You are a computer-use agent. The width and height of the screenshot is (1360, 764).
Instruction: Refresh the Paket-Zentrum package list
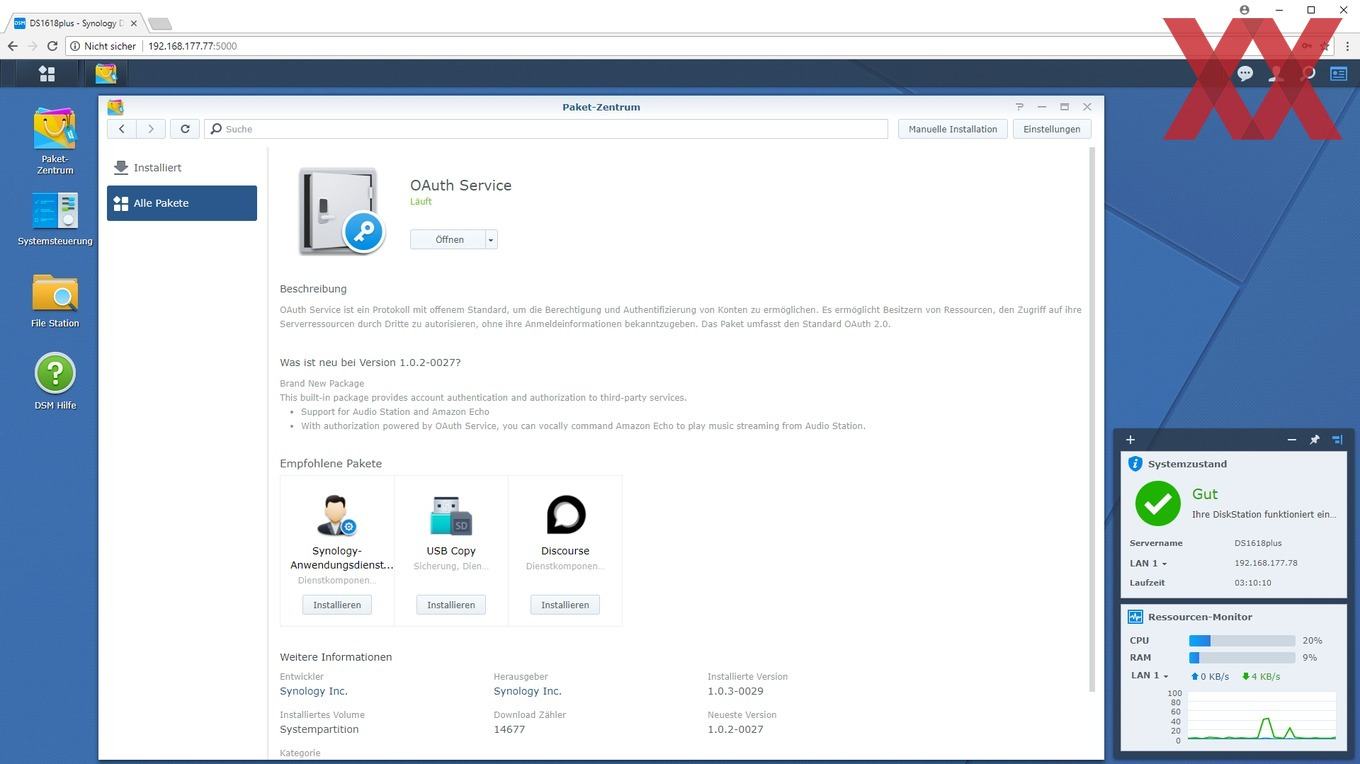pos(185,129)
